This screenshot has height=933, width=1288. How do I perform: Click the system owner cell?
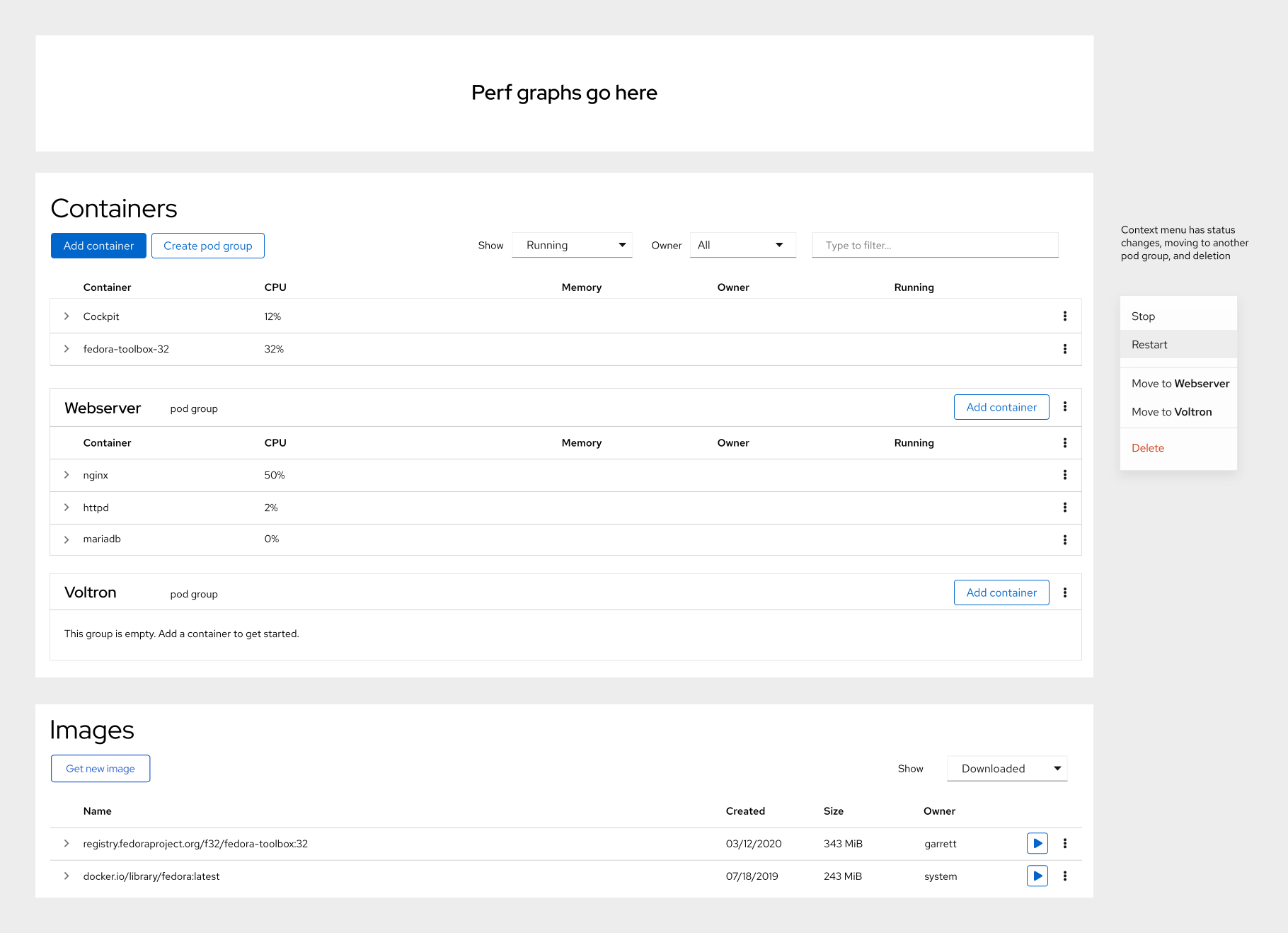(x=941, y=876)
